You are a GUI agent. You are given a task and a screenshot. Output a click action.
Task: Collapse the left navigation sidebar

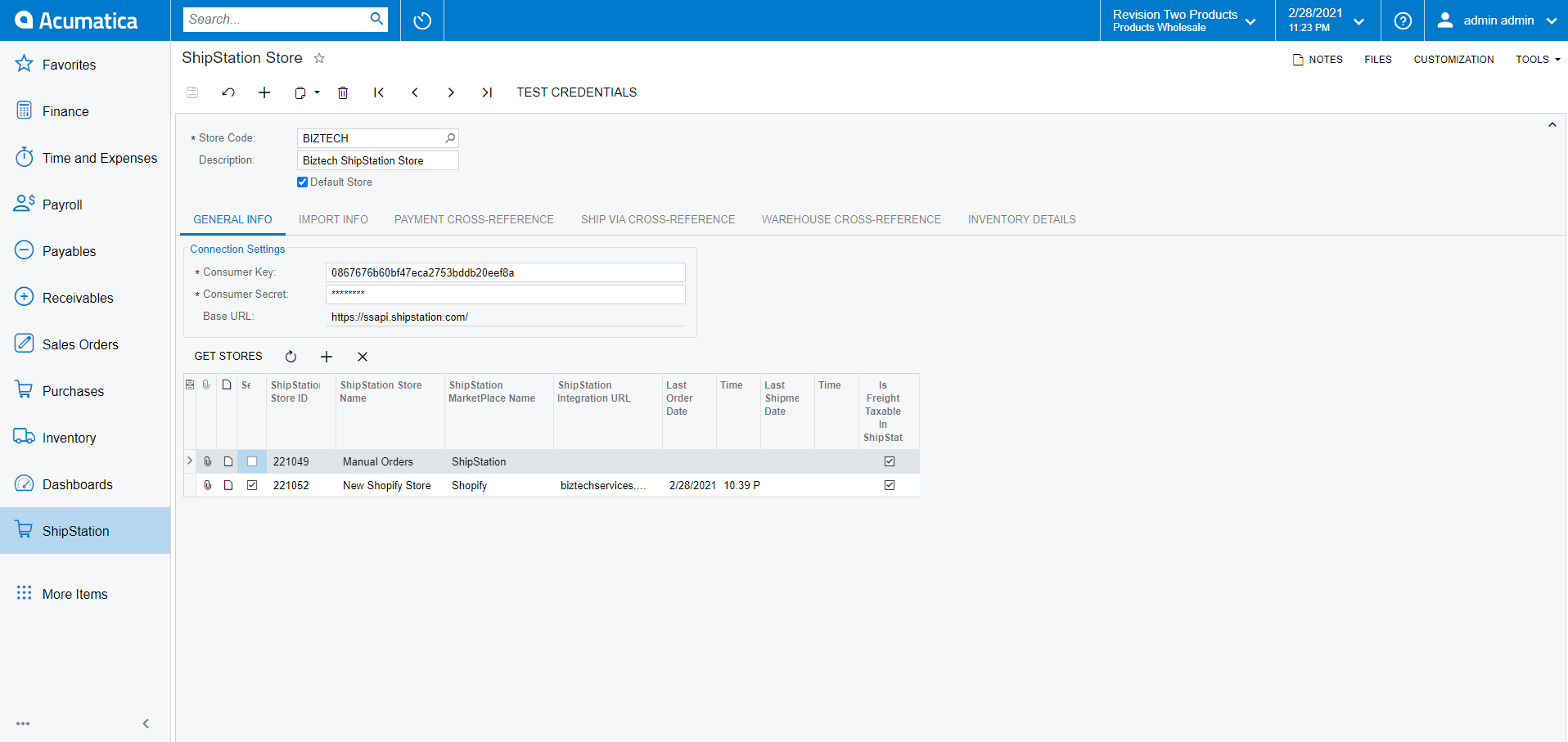pyautogui.click(x=146, y=723)
